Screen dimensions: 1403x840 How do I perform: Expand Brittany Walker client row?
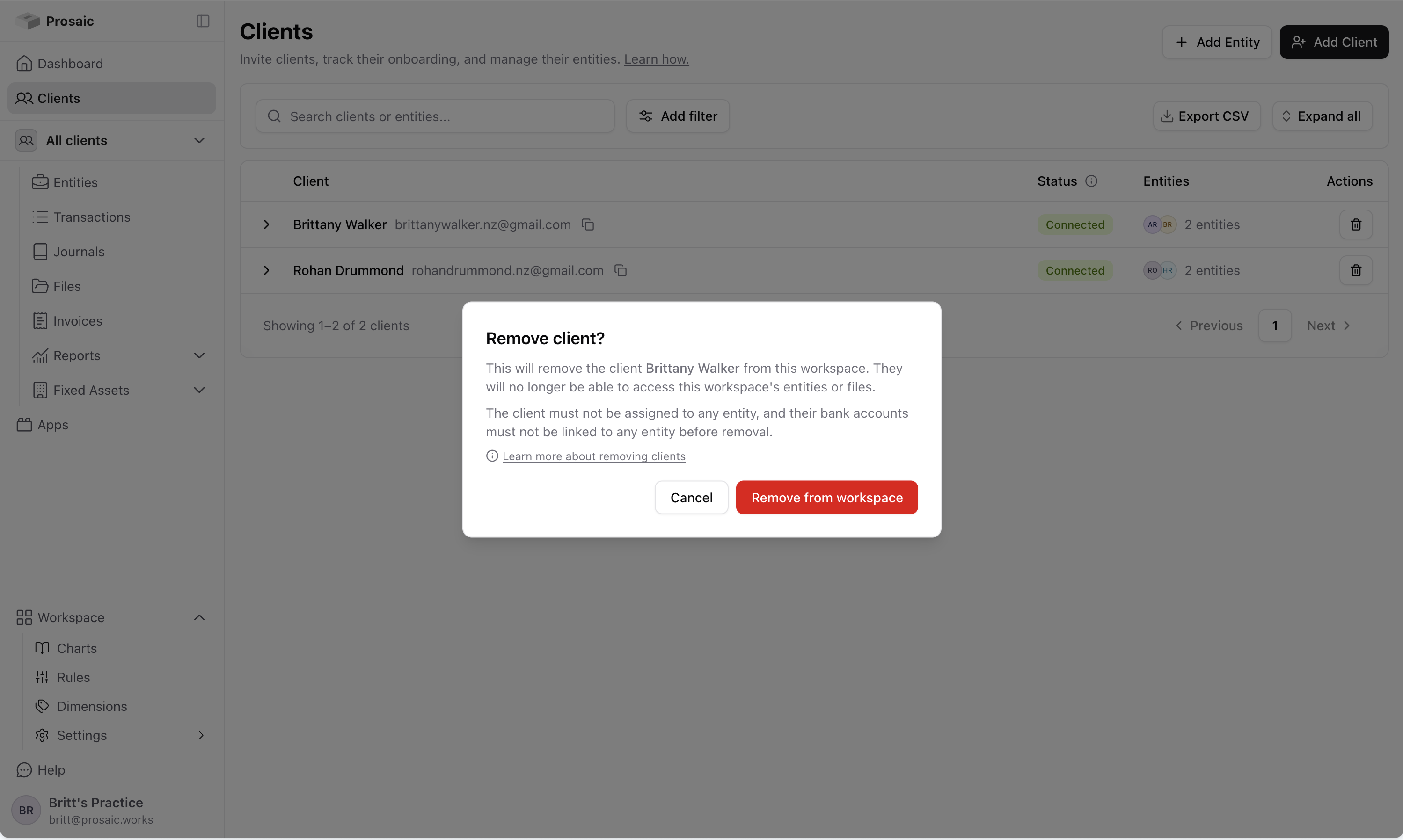(x=266, y=224)
